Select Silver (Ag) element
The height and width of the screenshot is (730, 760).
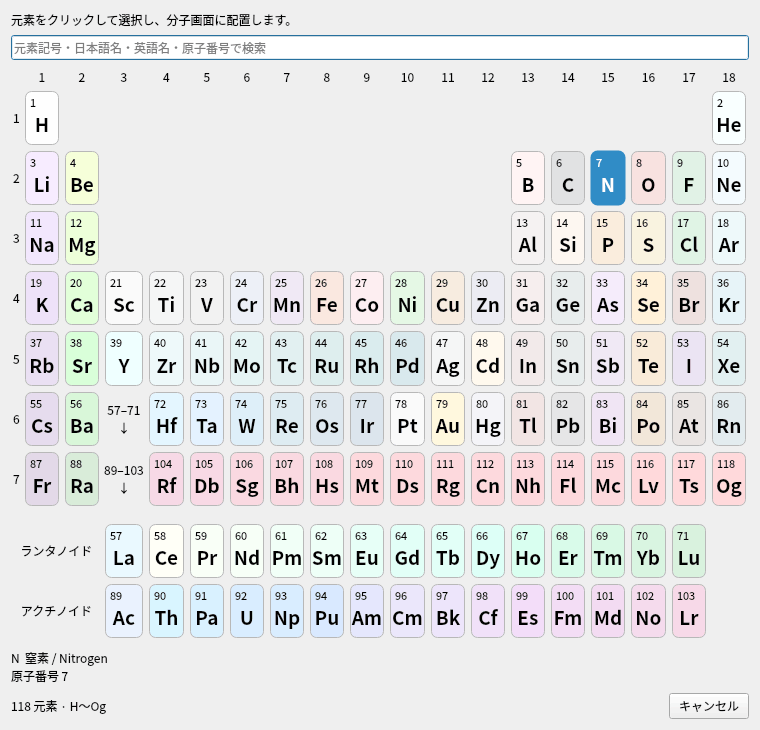click(x=448, y=359)
